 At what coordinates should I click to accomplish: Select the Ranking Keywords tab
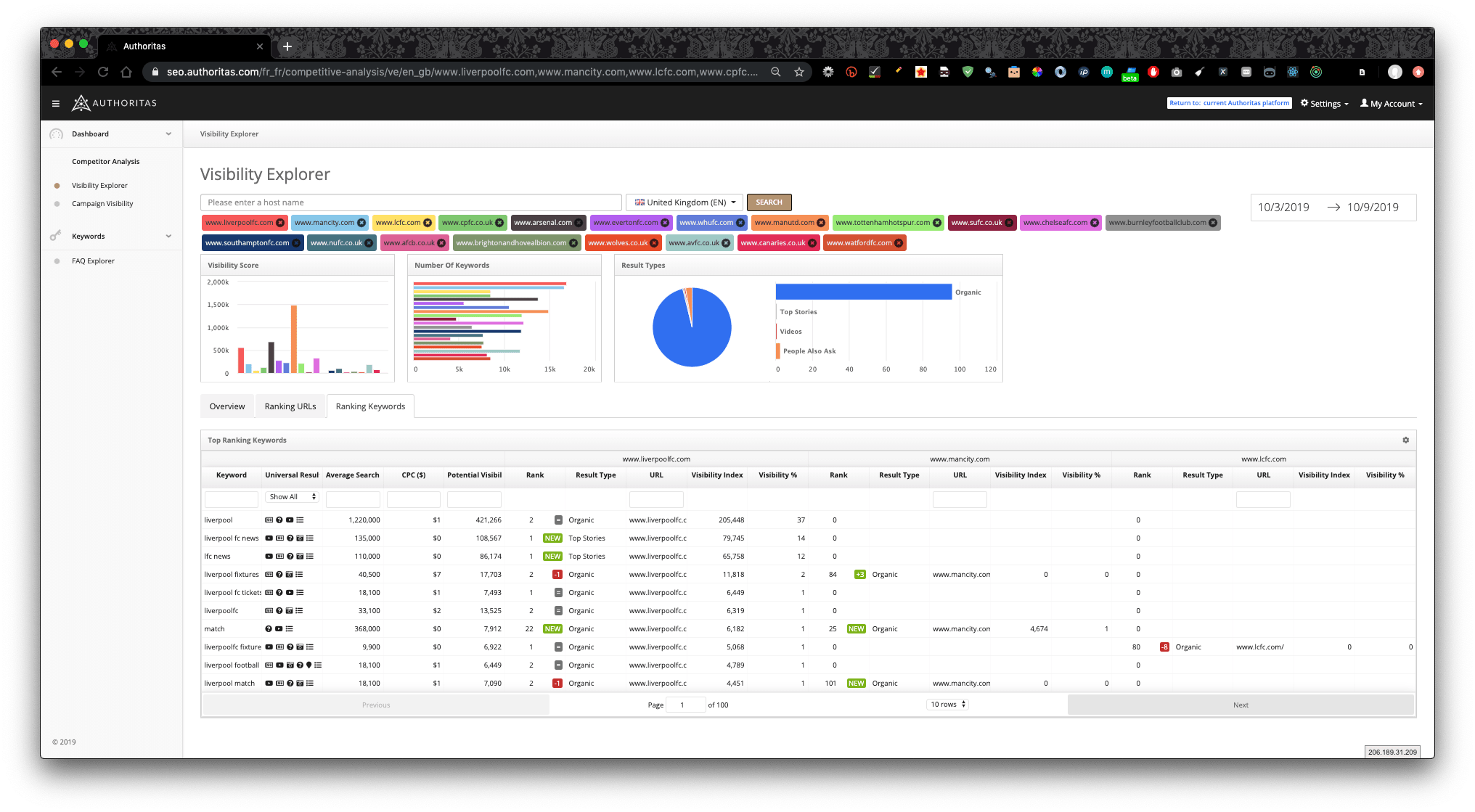[370, 406]
